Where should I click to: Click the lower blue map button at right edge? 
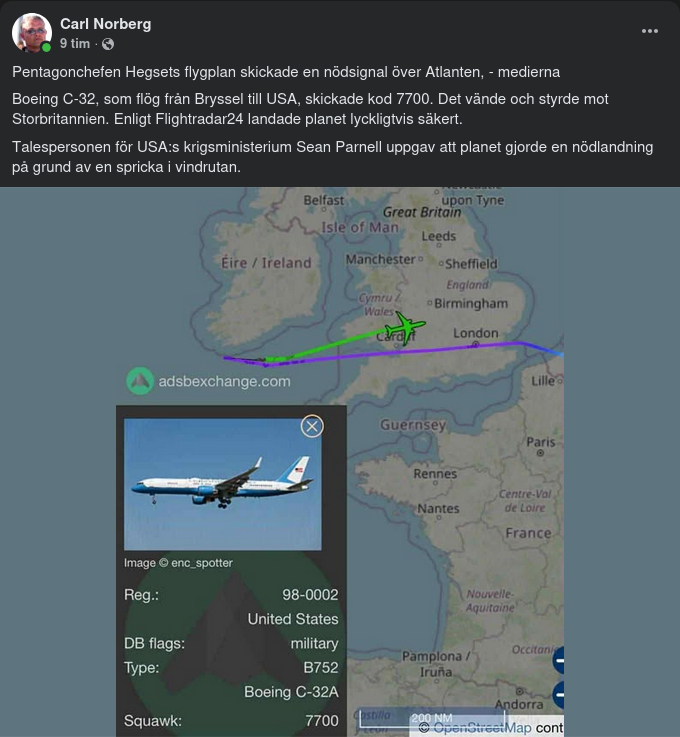click(x=559, y=695)
